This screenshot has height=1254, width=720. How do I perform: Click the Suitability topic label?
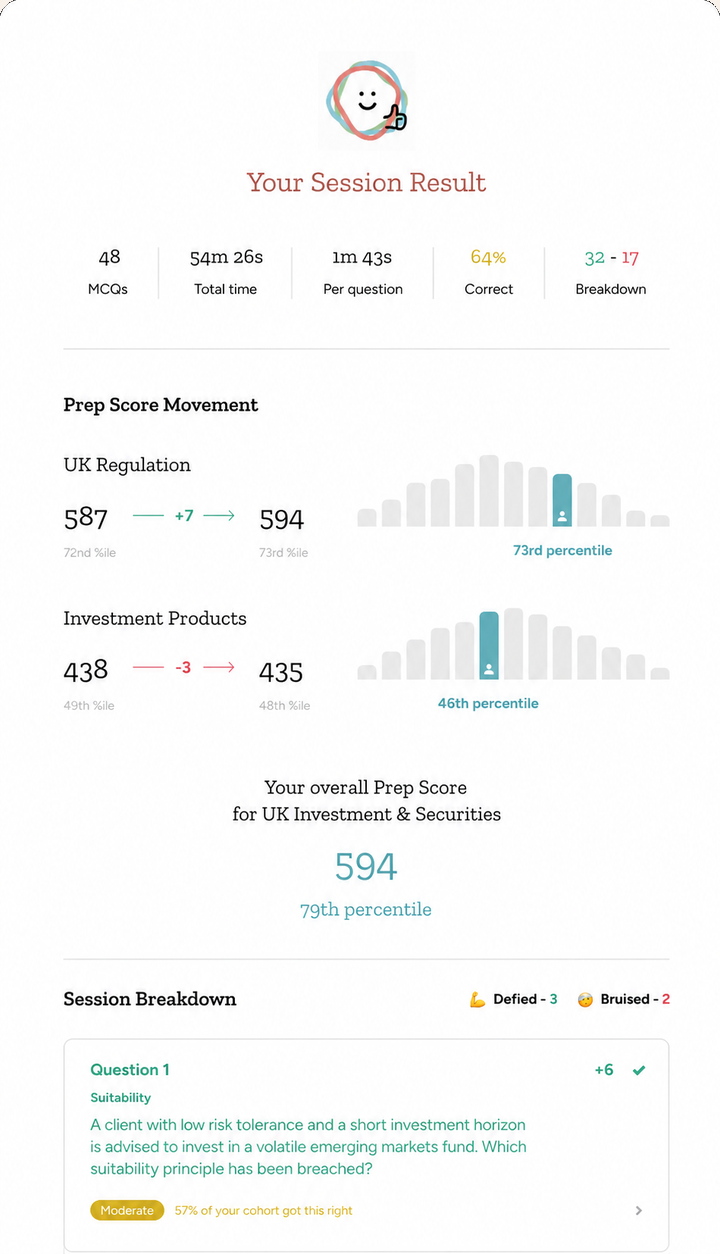click(x=121, y=1097)
